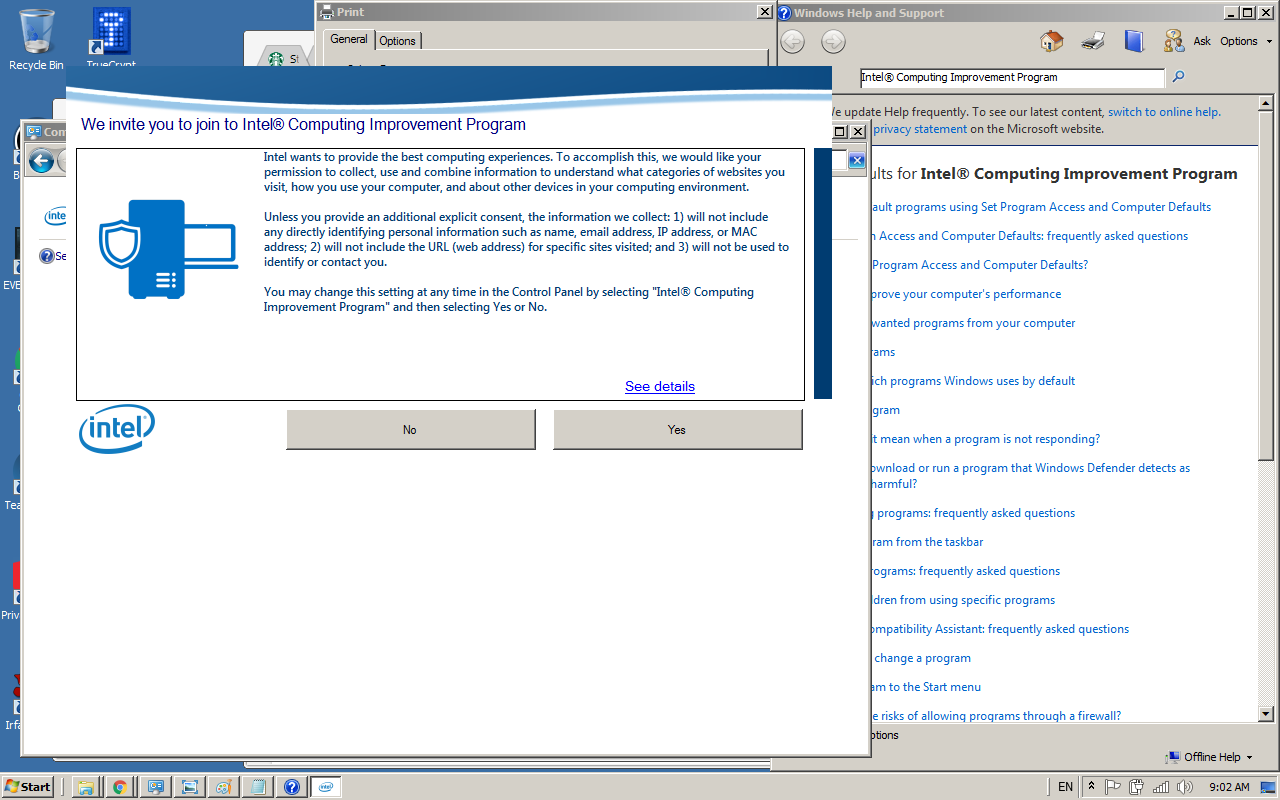Screen dimensions: 1280x800
Task: Switch to Help and Support taskbar button
Action: (291, 787)
